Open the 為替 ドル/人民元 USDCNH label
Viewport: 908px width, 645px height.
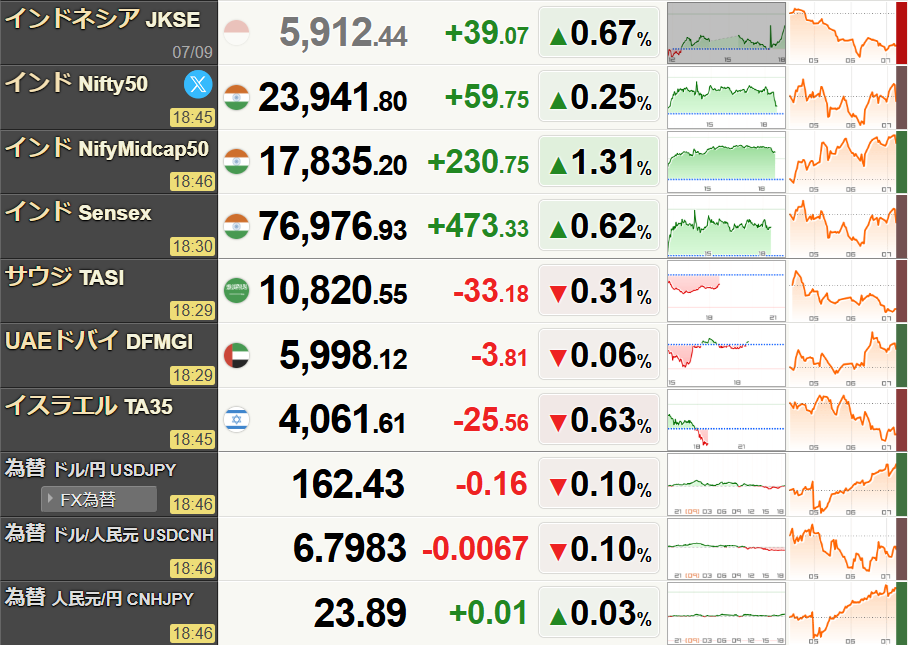(109, 534)
